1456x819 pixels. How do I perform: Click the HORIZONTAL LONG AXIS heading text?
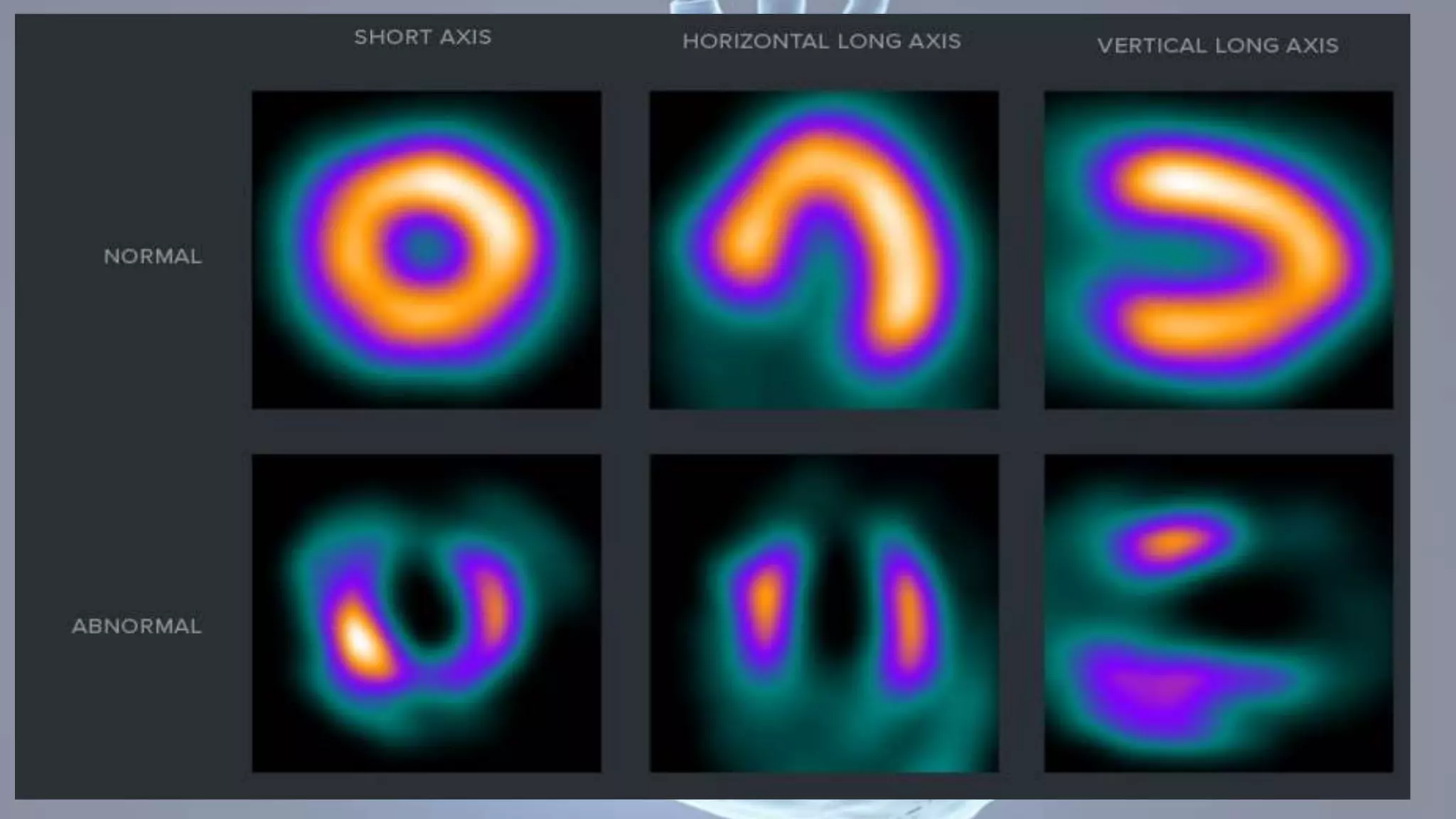[x=821, y=41]
